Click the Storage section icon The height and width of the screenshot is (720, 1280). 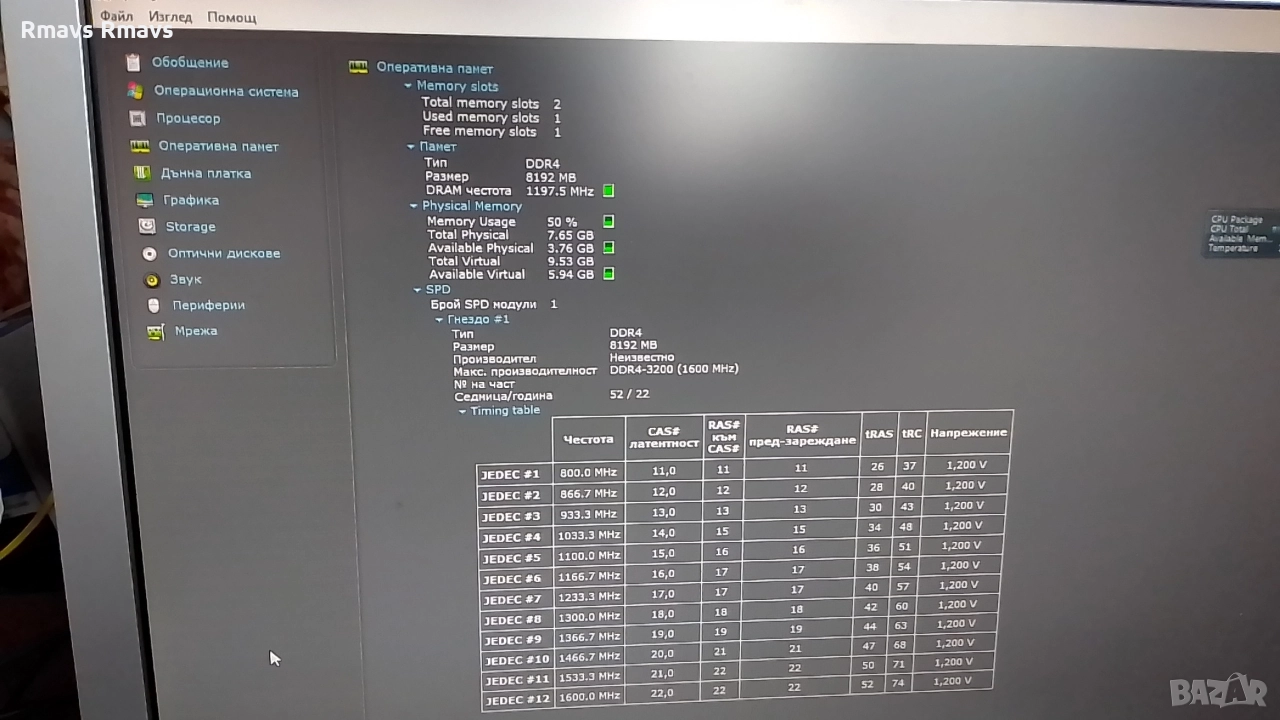coord(146,226)
